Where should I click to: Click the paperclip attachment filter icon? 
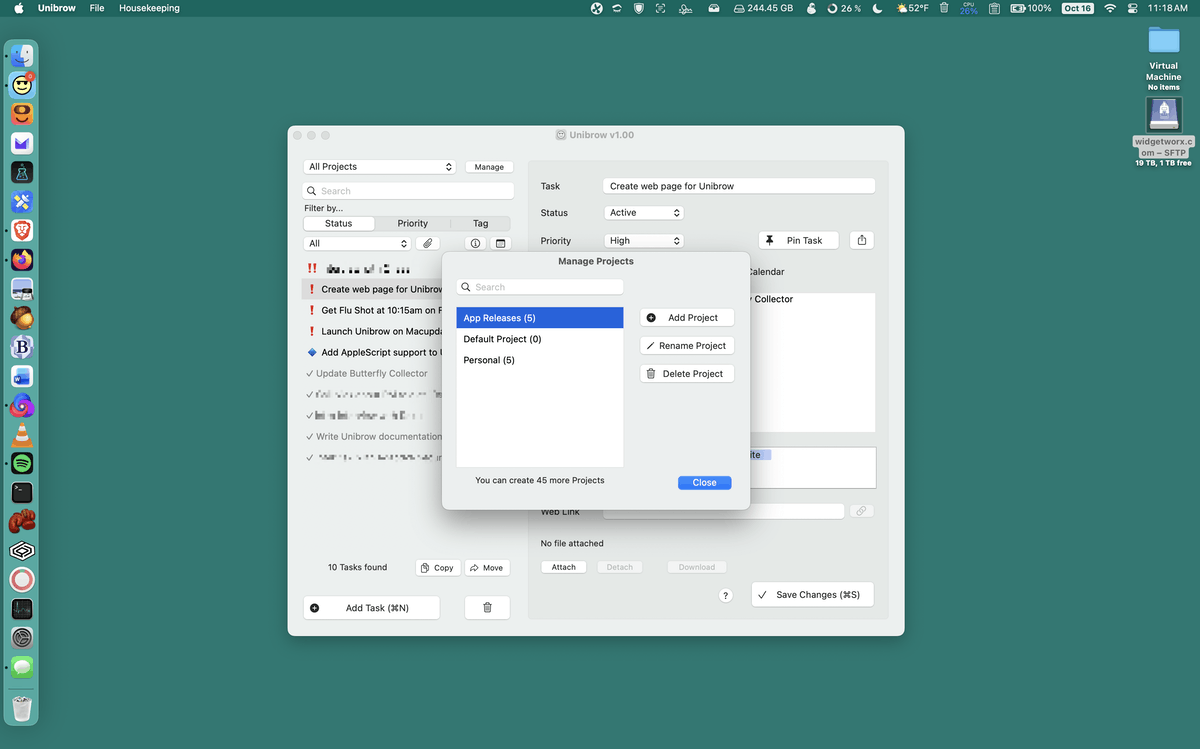point(427,243)
